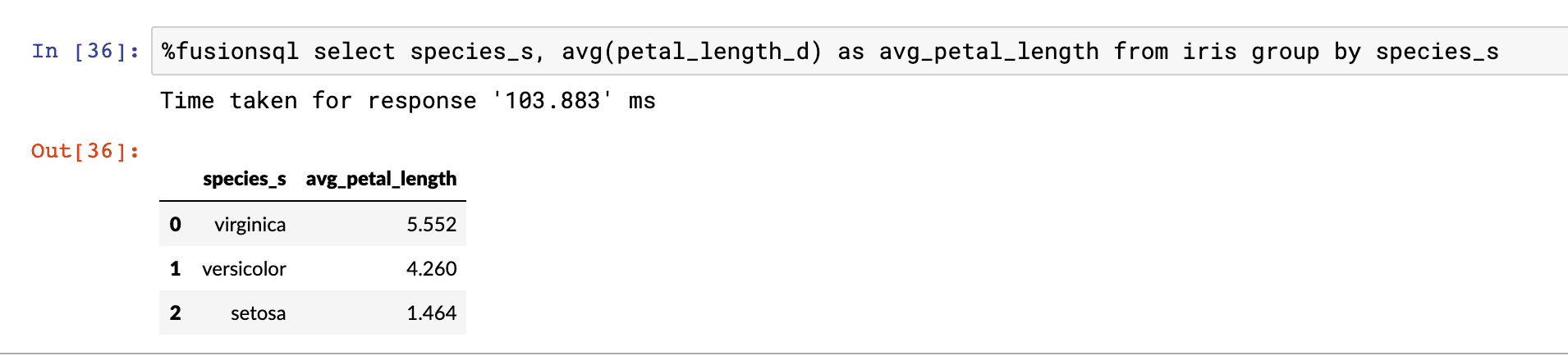Click the species_s column header
This screenshot has width=1568, height=356.
pyautogui.click(x=245, y=179)
